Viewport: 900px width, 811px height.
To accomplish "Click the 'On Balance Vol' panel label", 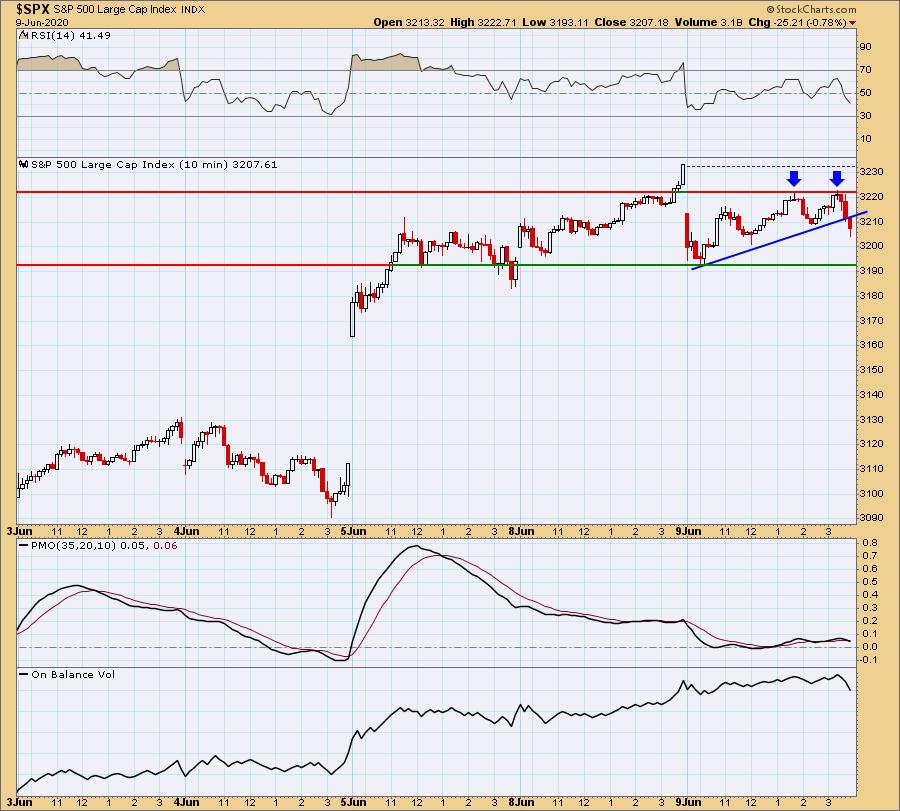I will point(73,674).
